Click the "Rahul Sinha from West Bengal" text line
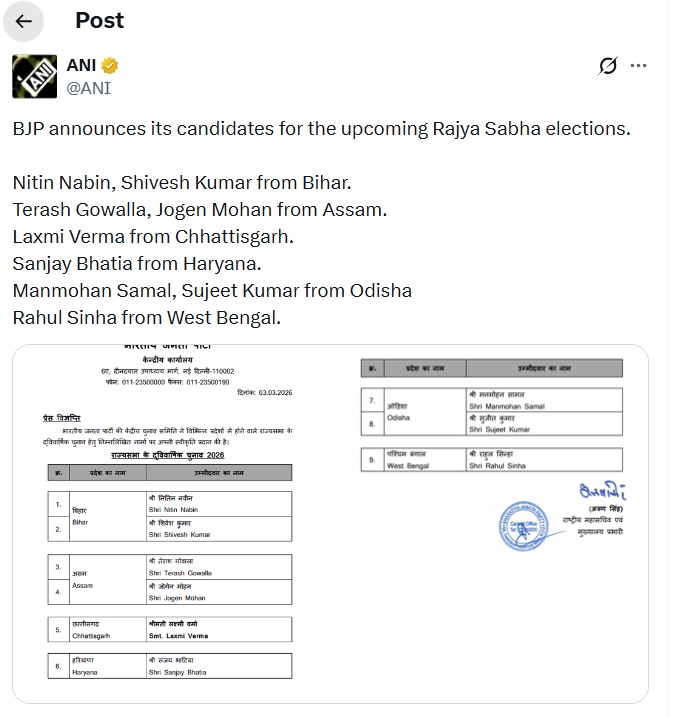 [x=147, y=317]
